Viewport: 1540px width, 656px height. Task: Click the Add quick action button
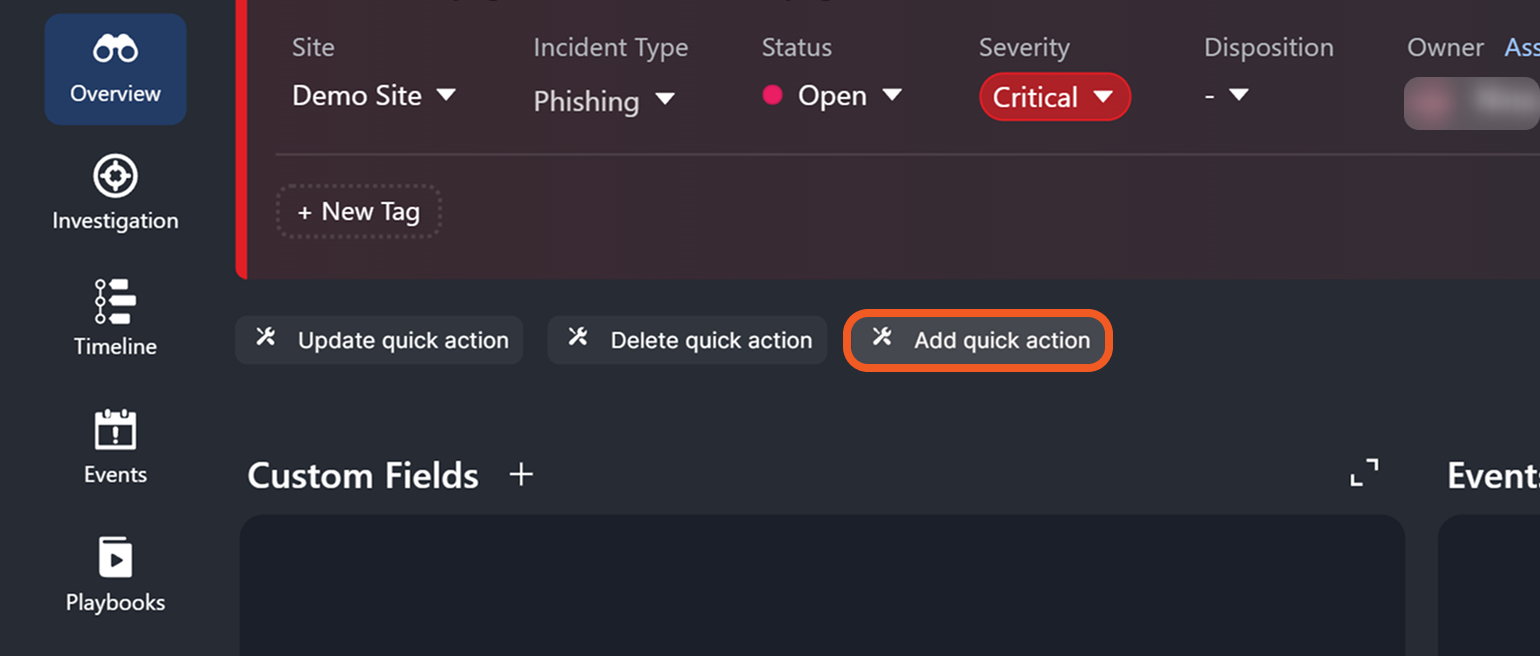click(x=978, y=341)
